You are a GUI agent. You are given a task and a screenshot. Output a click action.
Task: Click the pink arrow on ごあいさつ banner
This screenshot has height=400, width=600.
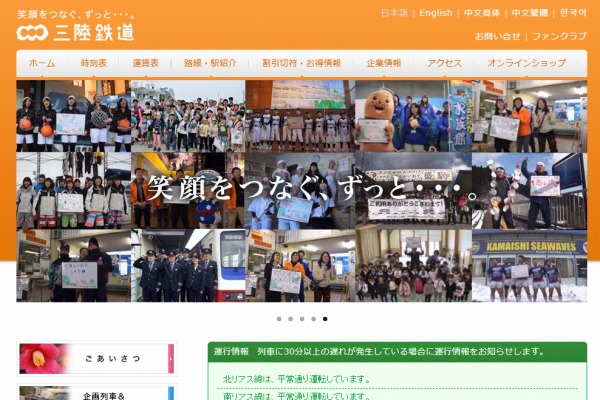click(171, 359)
